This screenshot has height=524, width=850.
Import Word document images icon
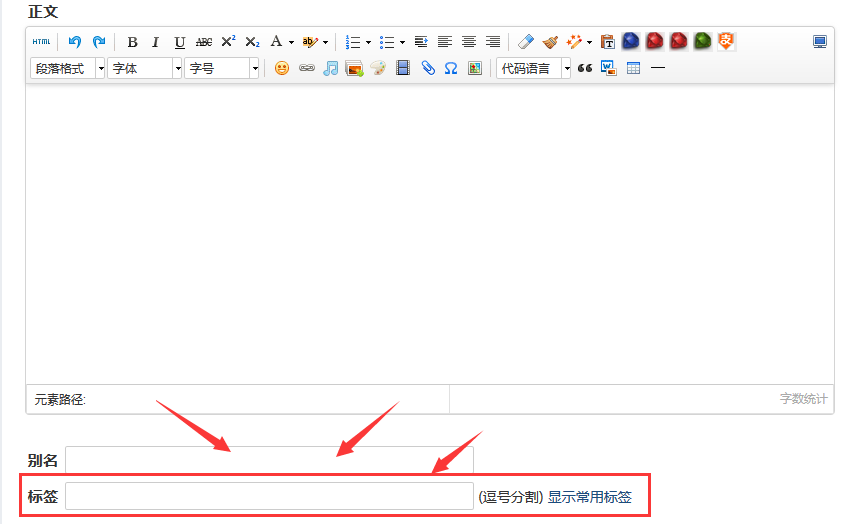(x=609, y=68)
